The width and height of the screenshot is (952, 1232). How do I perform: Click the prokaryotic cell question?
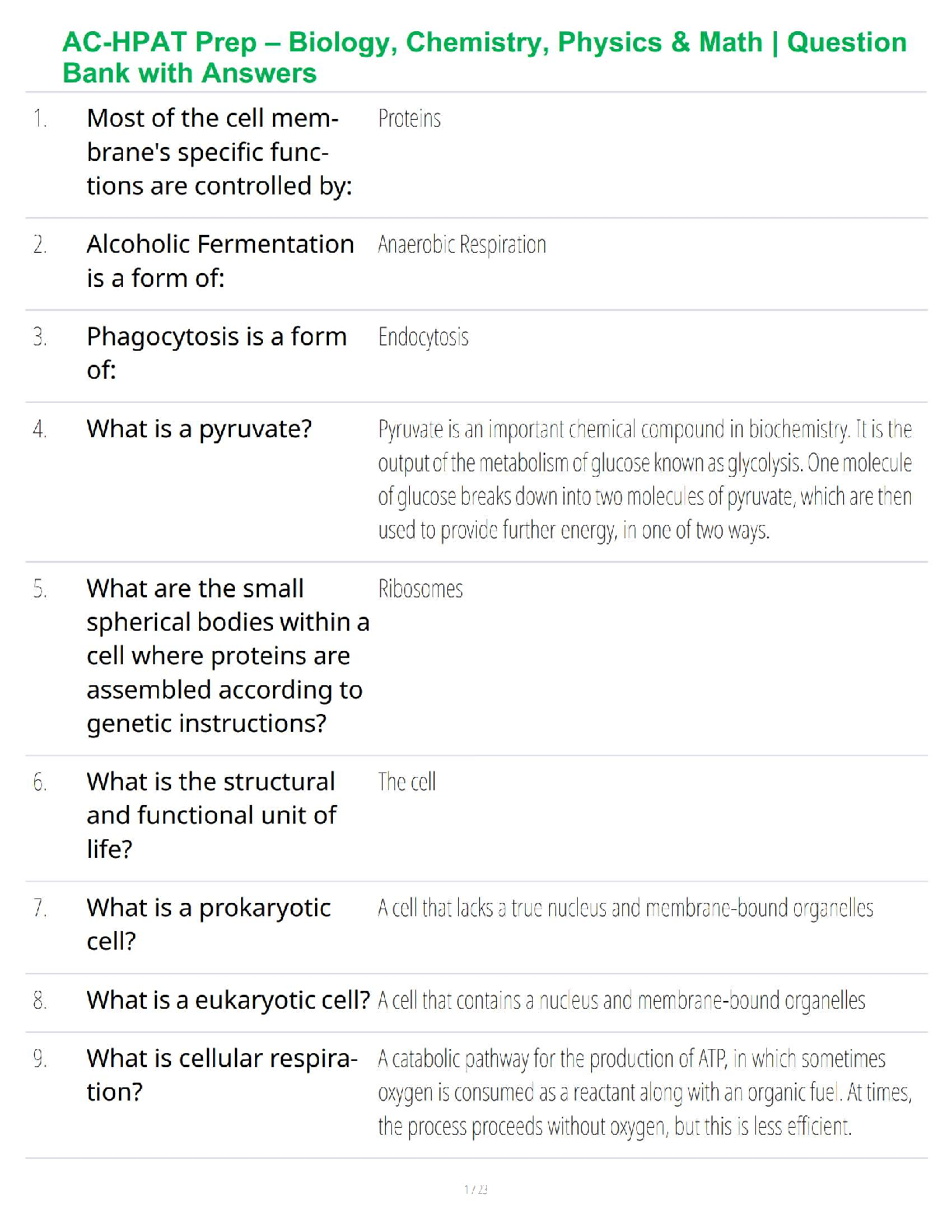[x=208, y=924]
